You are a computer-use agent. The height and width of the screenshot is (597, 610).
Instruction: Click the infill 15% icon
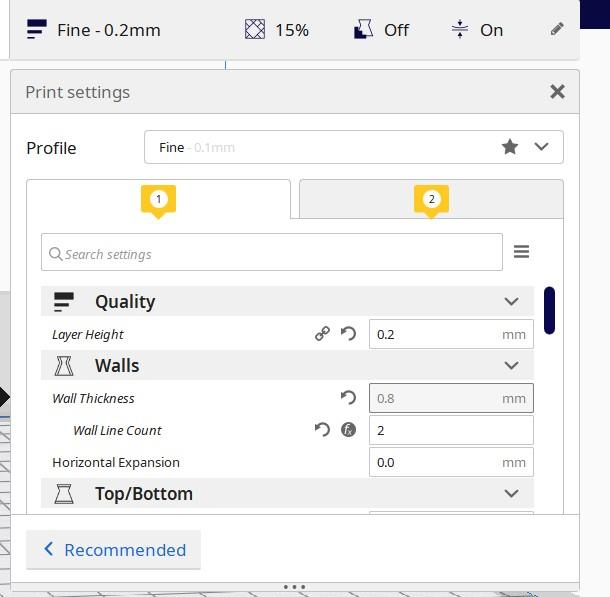pos(255,30)
